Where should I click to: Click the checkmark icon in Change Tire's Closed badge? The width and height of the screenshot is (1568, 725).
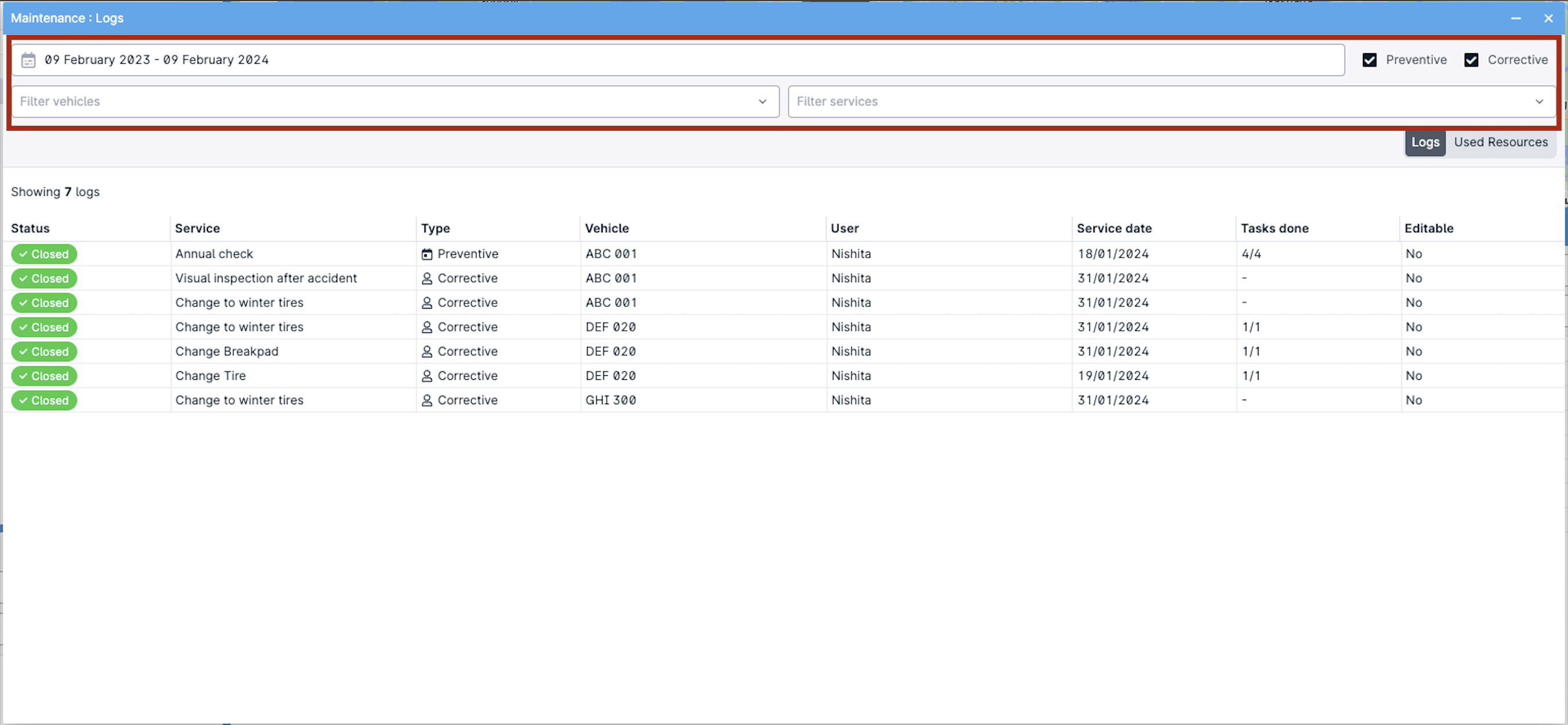[24, 376]
